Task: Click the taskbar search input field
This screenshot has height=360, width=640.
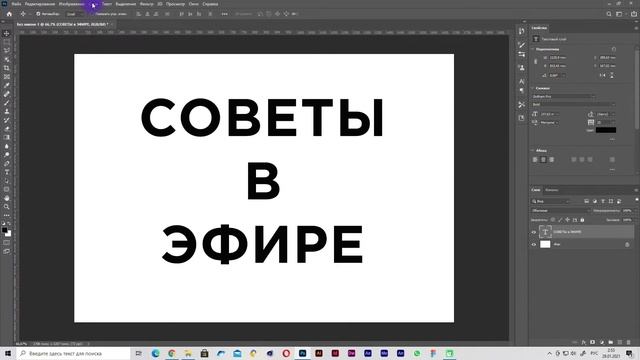Action: coord(73,353)
